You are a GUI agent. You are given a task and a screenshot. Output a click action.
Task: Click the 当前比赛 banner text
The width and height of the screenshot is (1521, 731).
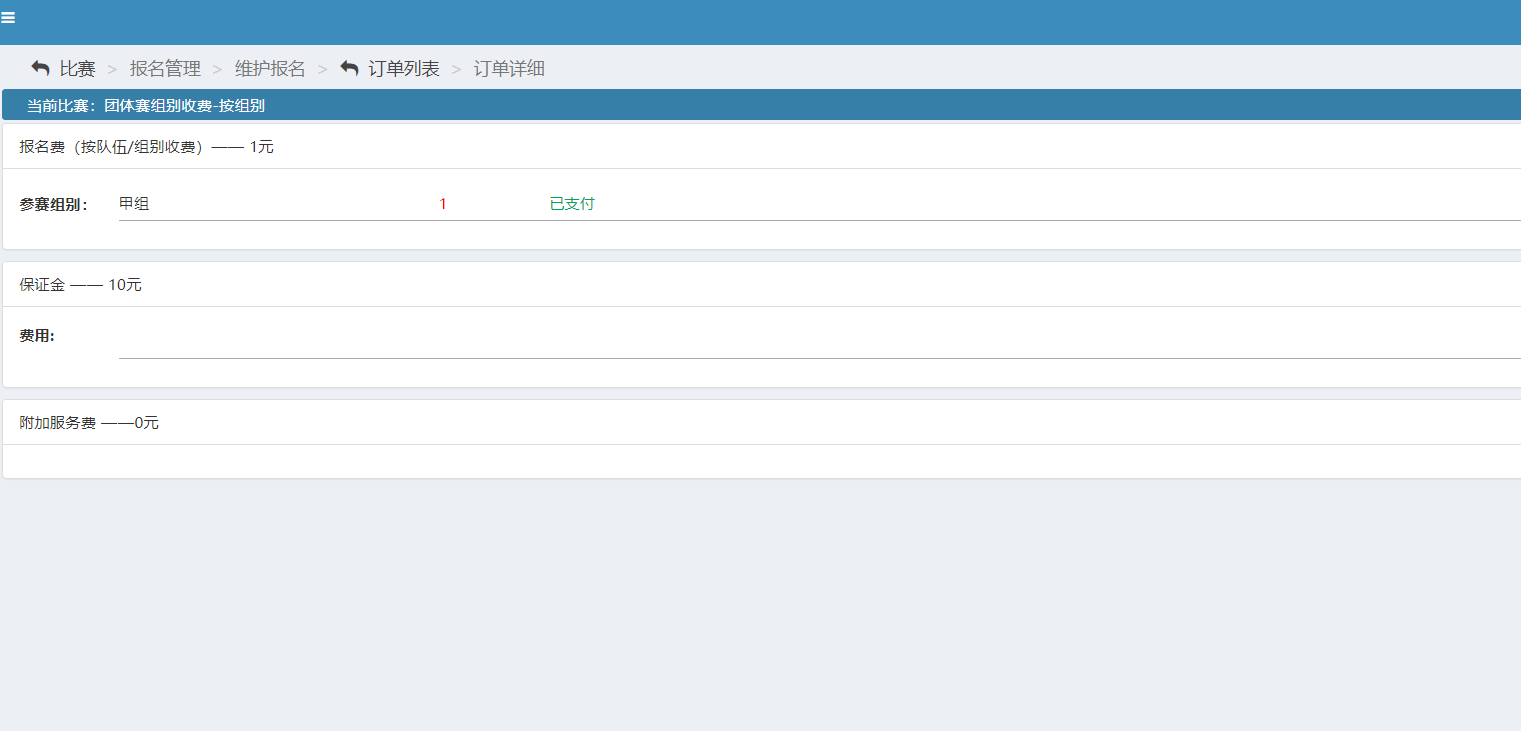pyautogui.click(x=146, y=105)
